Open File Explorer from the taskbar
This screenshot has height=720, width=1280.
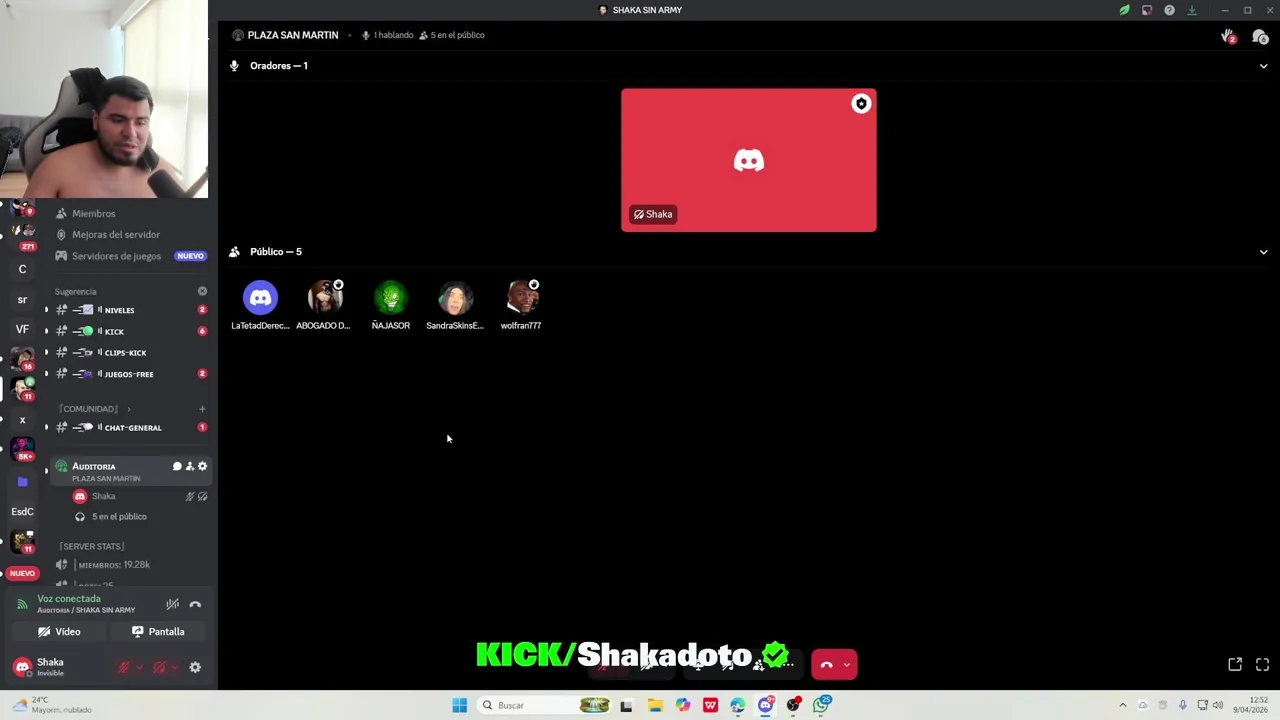coord(655,705)
